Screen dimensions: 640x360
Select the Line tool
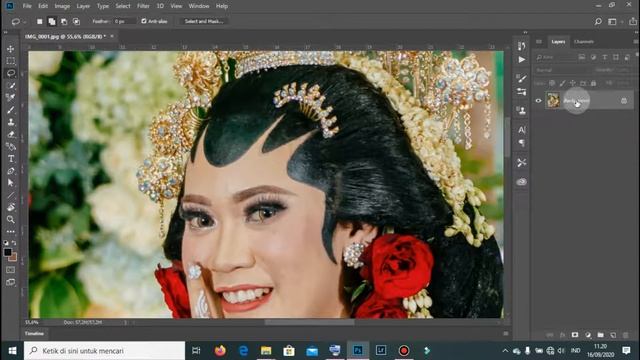11,195
